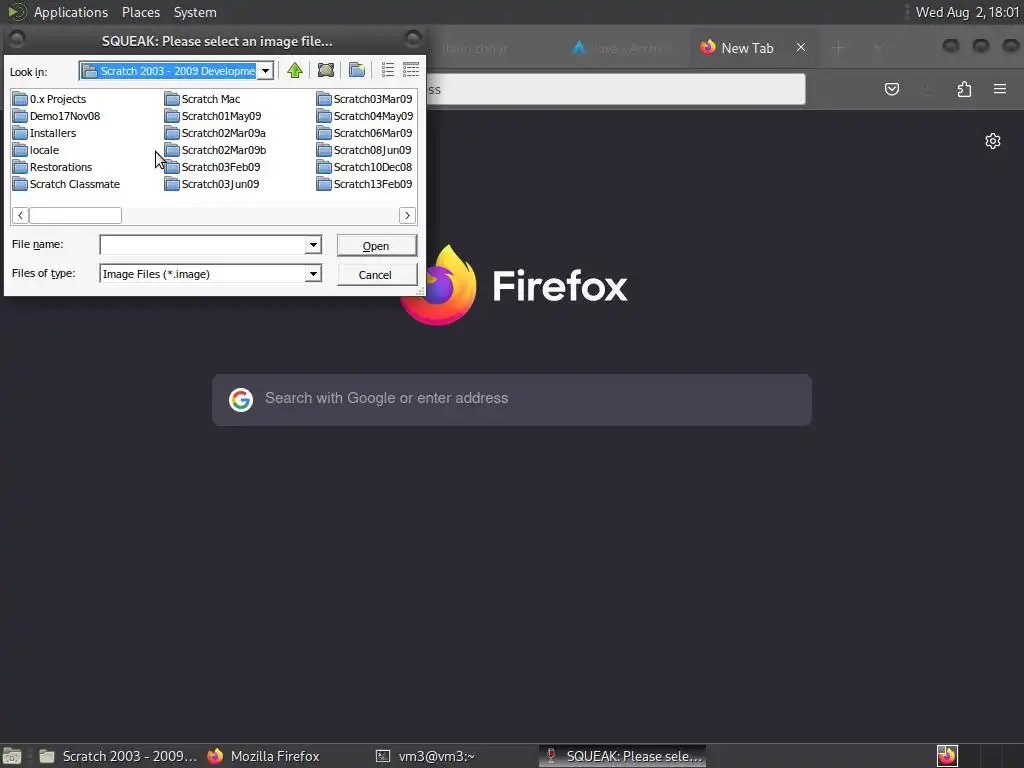
Task: Click the folder icon beside Installers
Action: click(20, 133)
